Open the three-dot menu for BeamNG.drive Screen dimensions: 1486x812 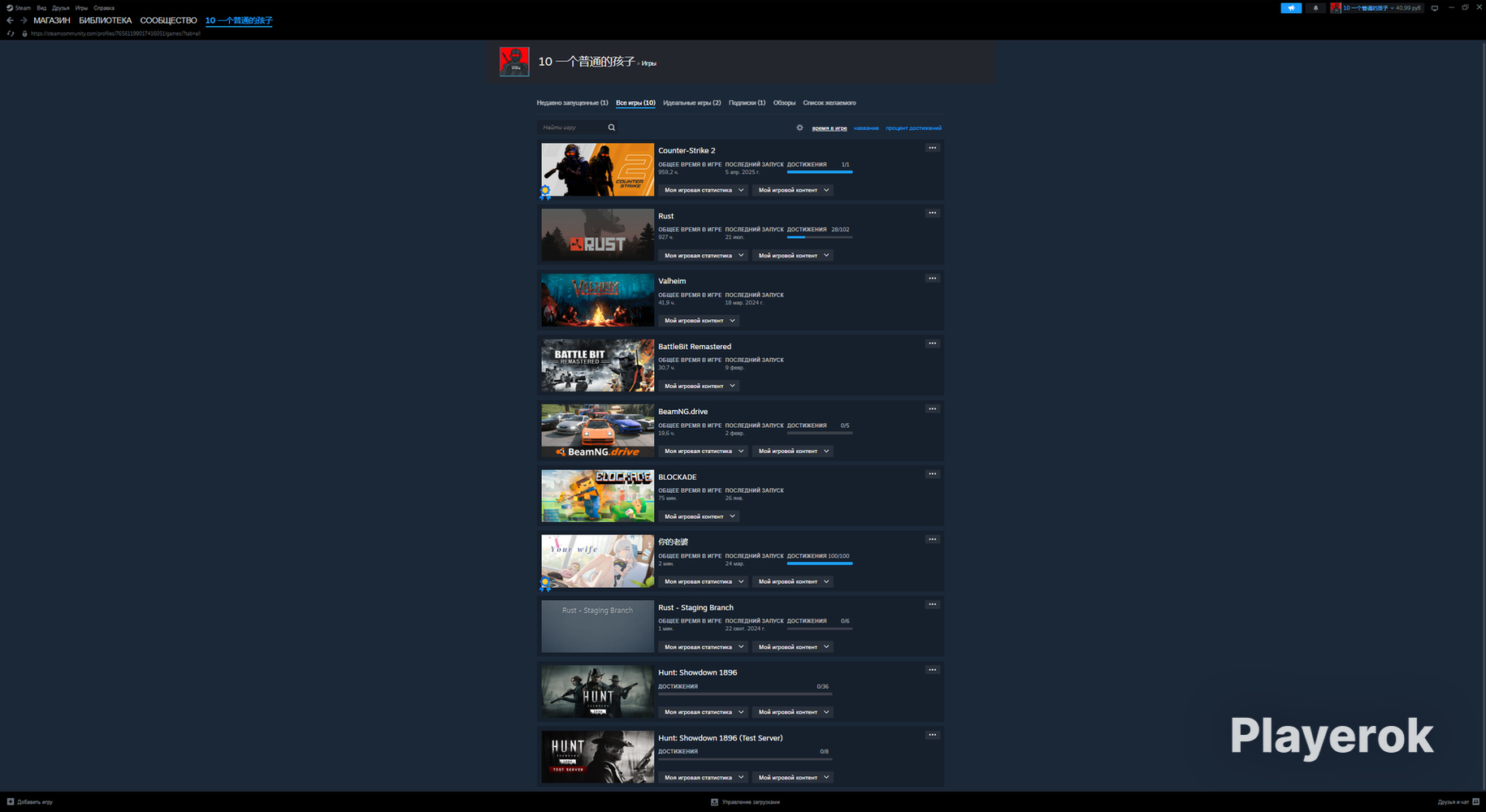pos(933,408)
